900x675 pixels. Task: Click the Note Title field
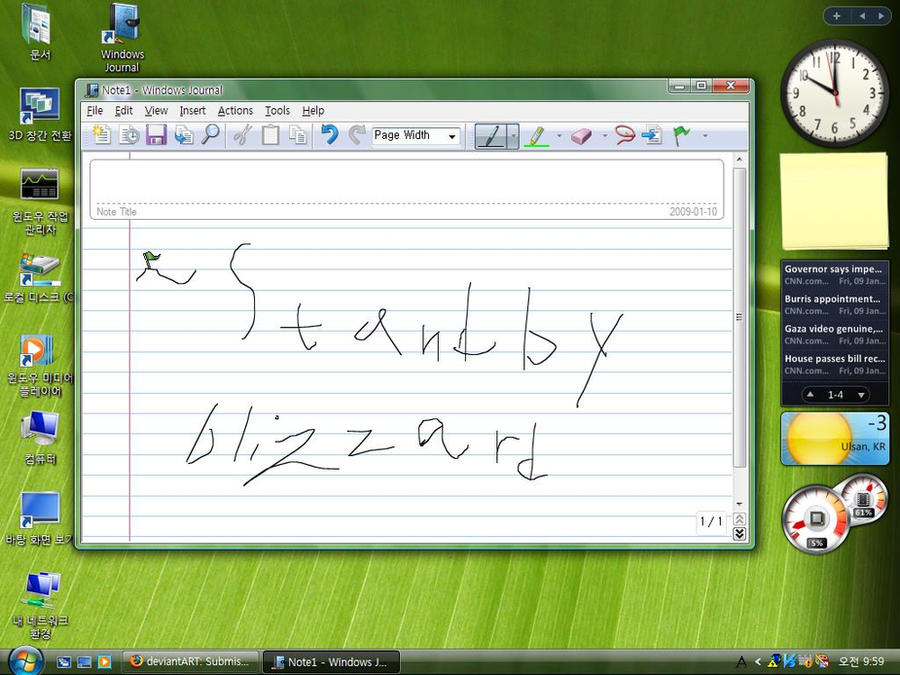406,189
